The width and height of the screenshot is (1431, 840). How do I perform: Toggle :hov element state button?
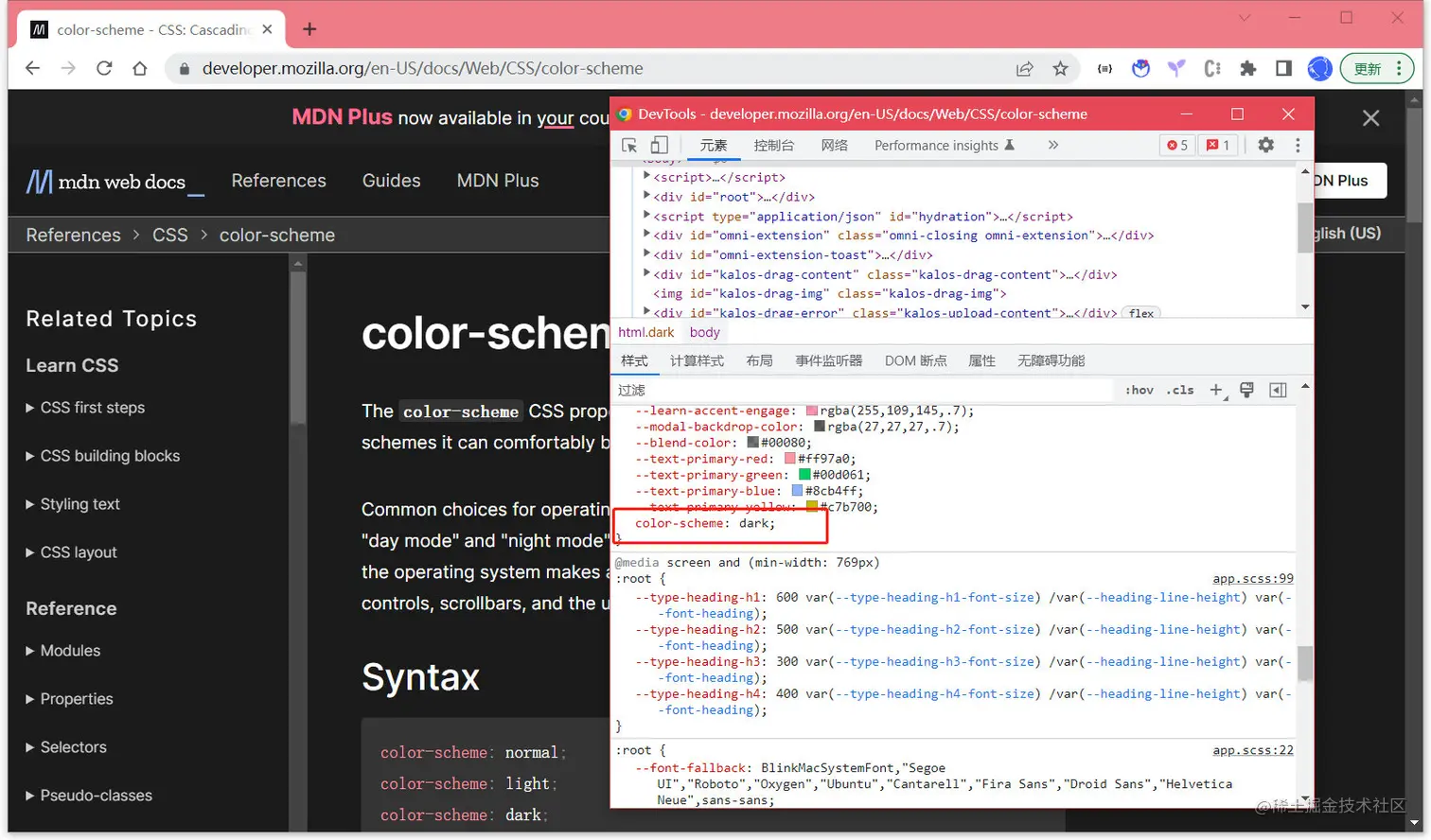tap(1139, 390)
